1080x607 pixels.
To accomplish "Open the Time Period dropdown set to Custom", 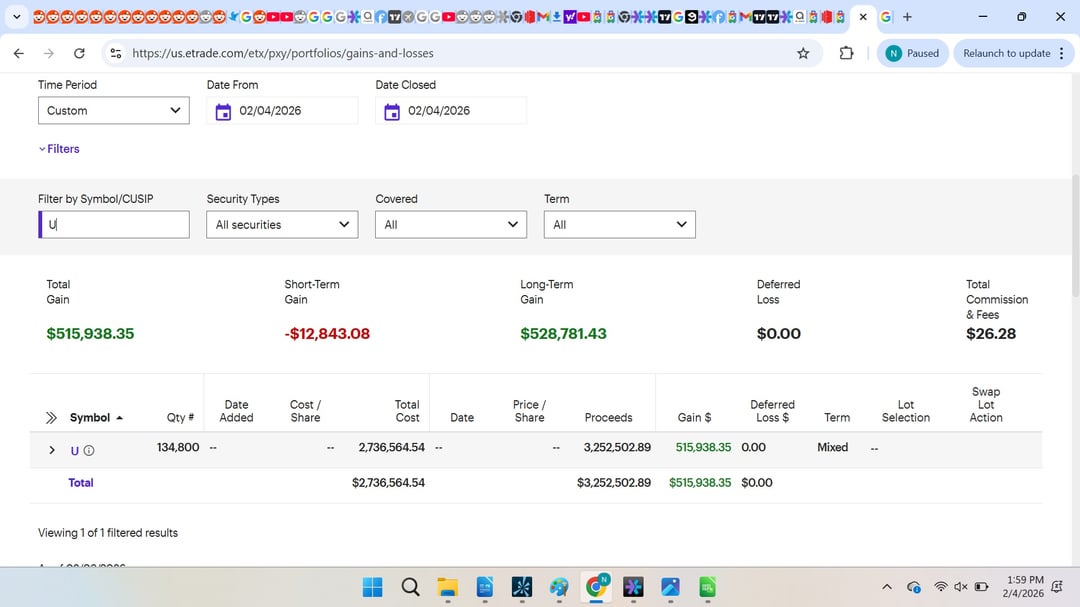I will pos(113,111).
